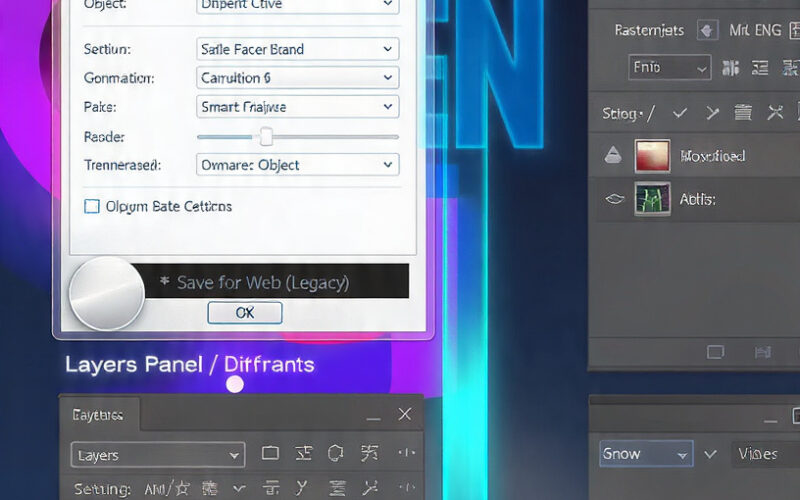Click the AM text in the Setting row
Image resolution: width=800 pixels, height=500 pixels.
(x=156, y=489)
